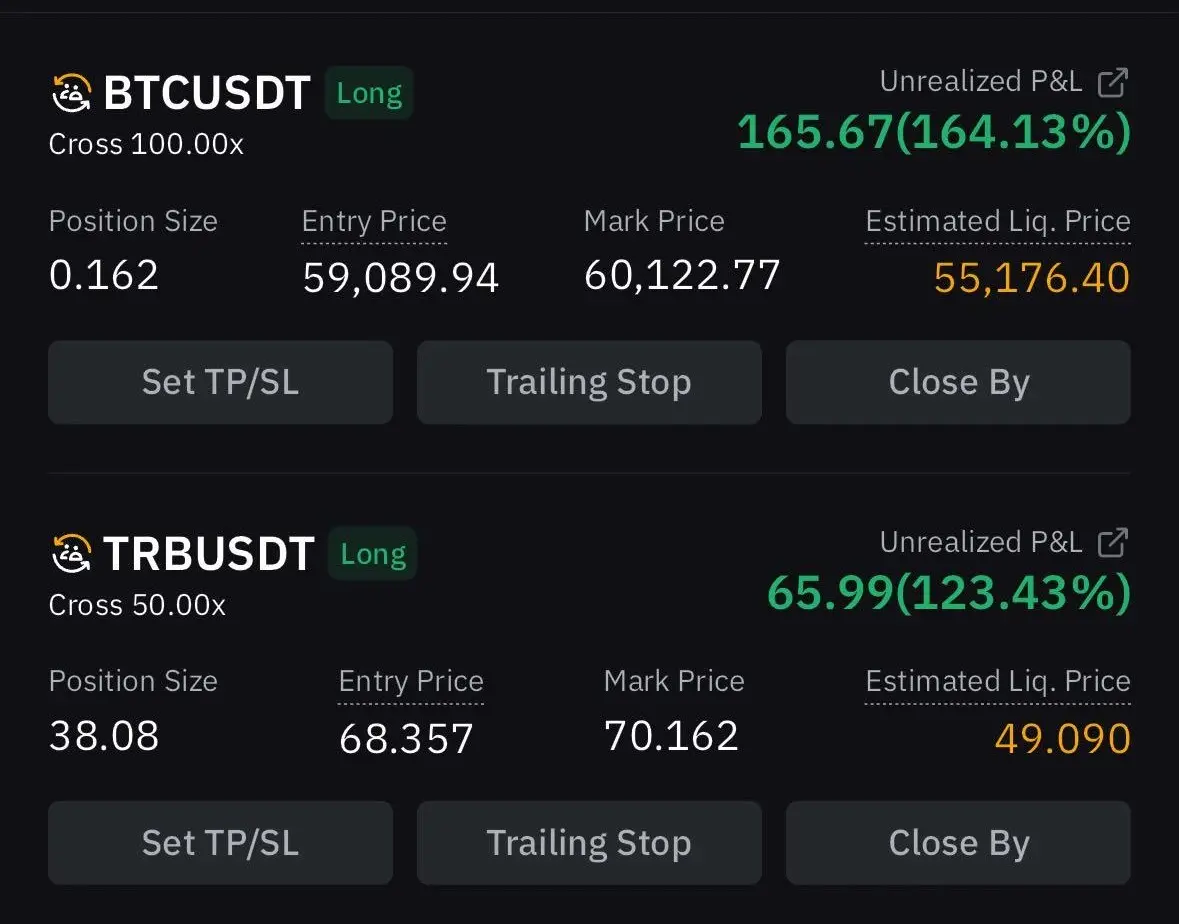Open the TRBUSDT pair title
The width and height of the screenshot is (1179, 924).
209,553
